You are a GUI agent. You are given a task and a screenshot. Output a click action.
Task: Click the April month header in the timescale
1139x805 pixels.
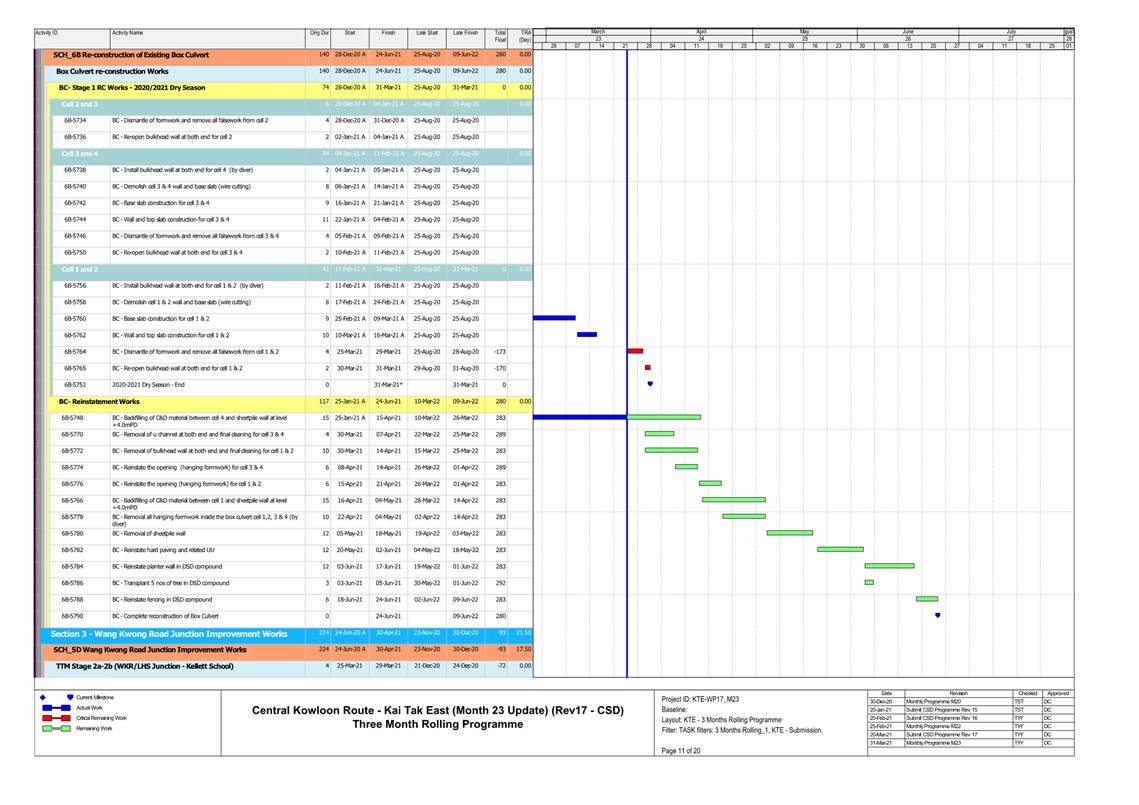[701, 32]
